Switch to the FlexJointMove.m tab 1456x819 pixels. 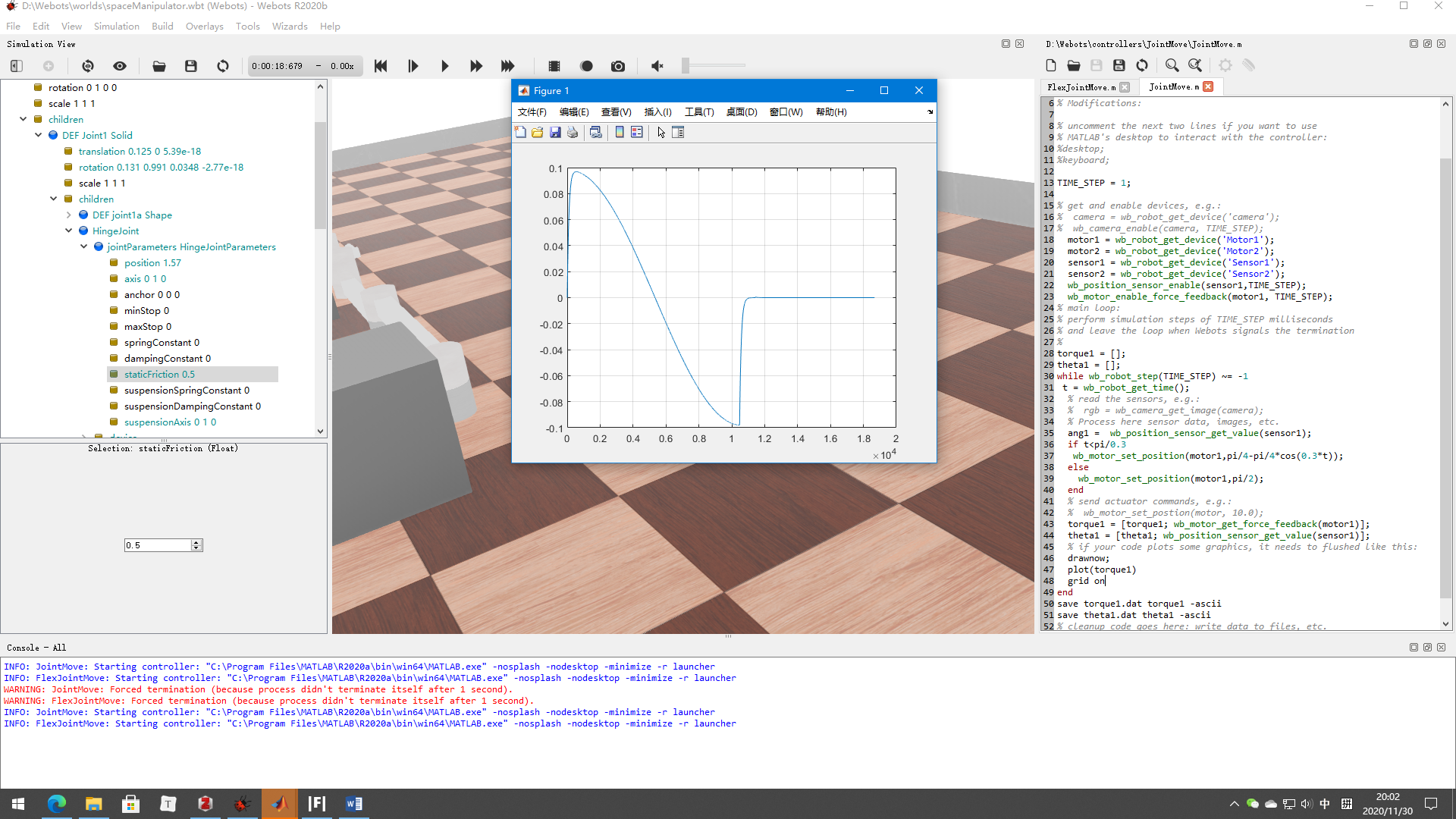coord(1081,87)
